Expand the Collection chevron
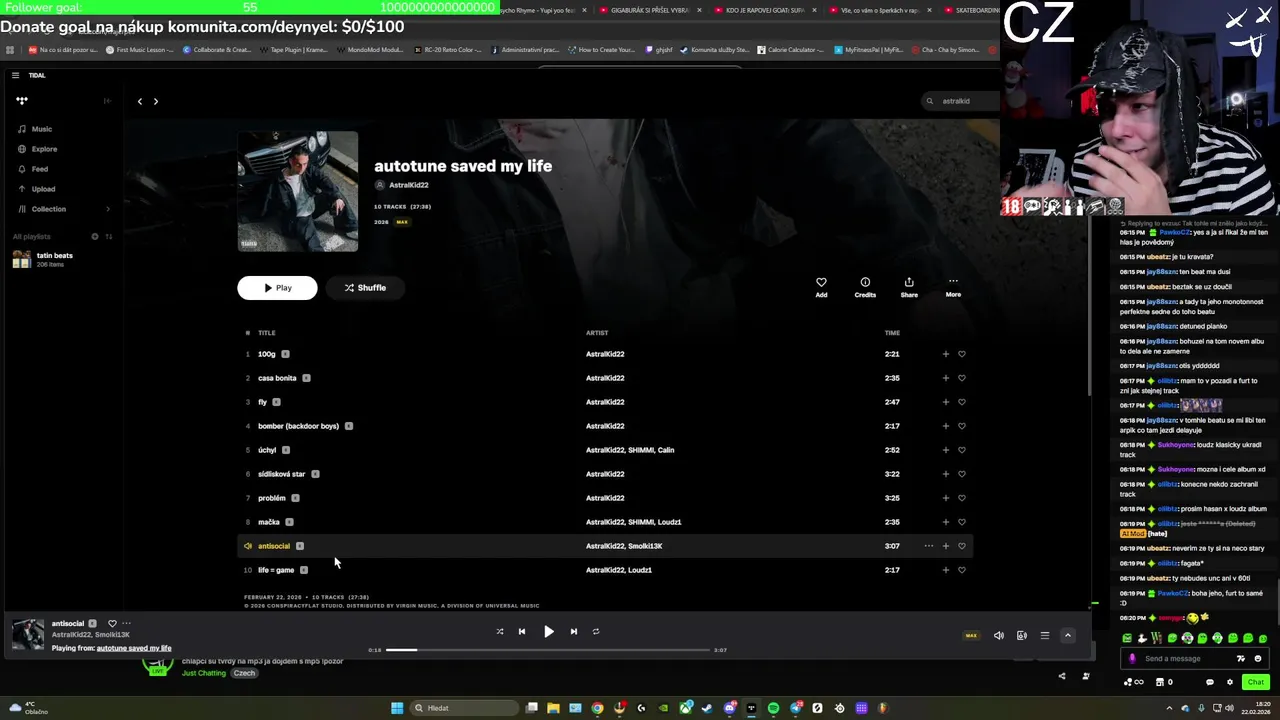The width and height of the screenshot is (1280, 720). [108, 209]
